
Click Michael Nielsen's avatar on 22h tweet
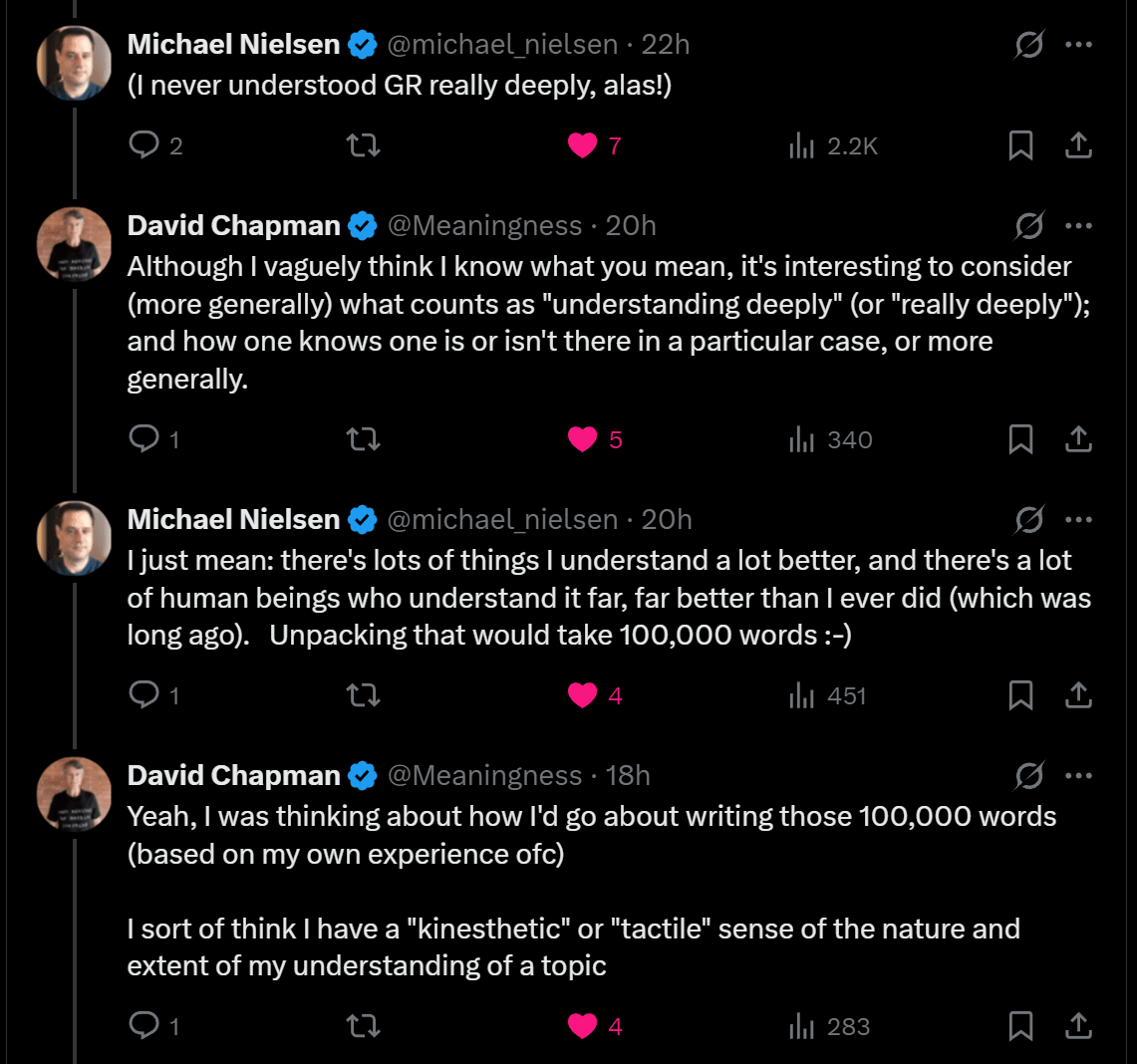(75, 64)
